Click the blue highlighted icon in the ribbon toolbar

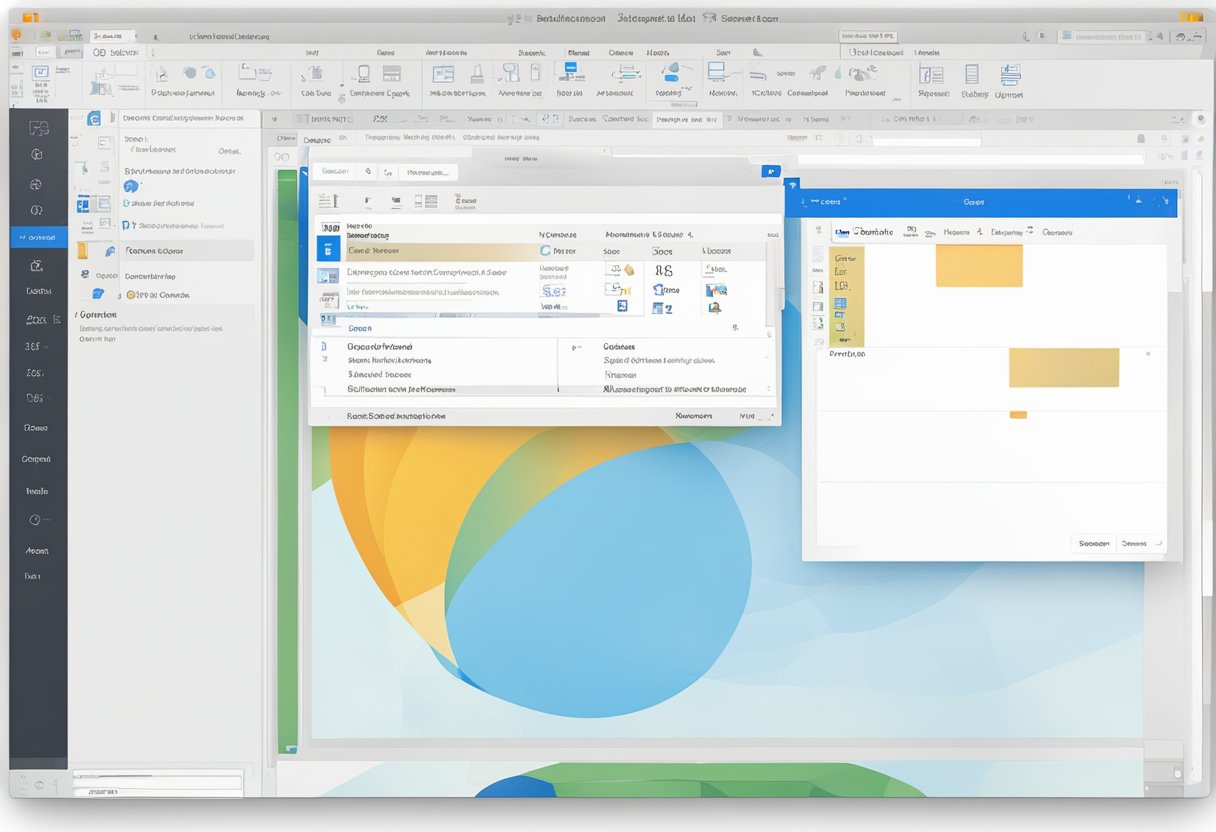pos(570,72)
